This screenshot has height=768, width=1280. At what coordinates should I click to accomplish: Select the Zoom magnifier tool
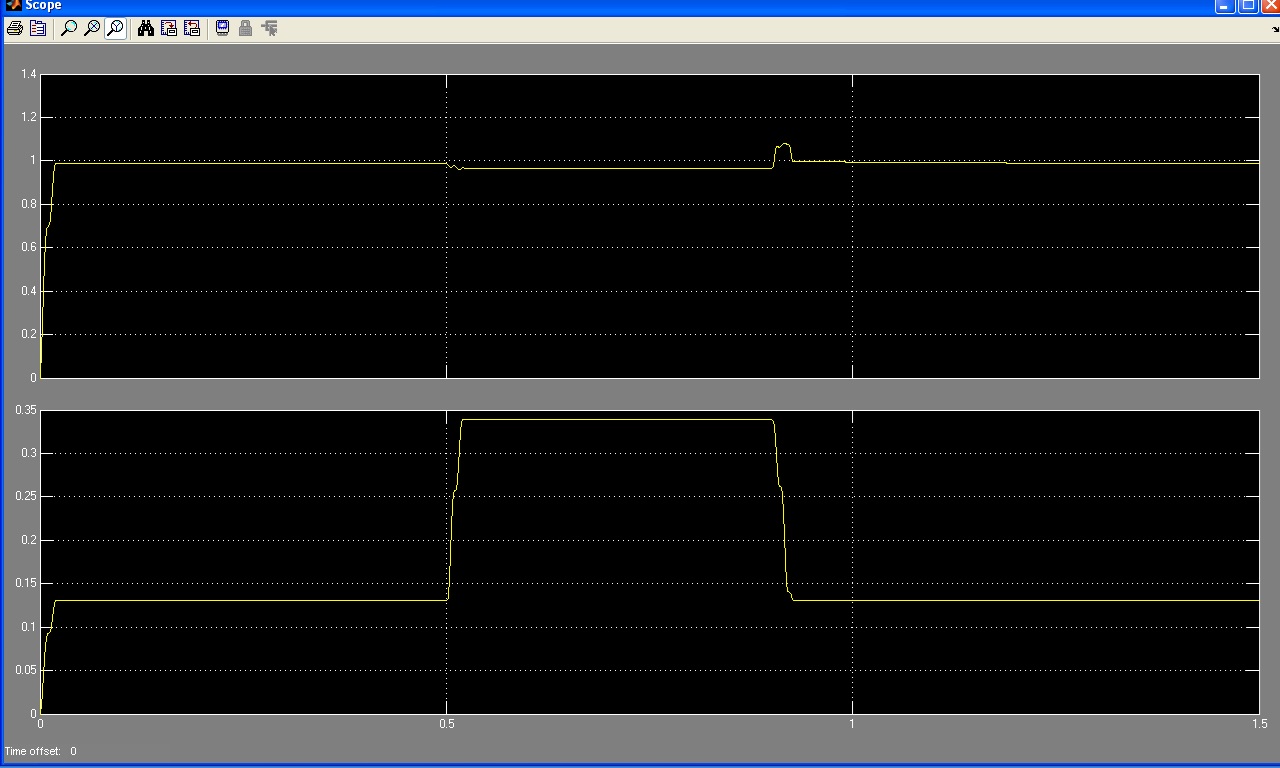69,29
